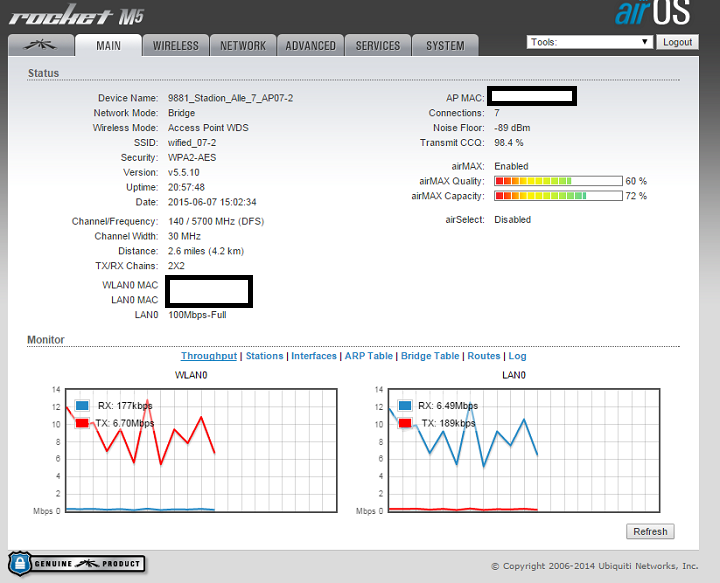The width and height of the screenshot is (720, 583).
Task: Click the Refresh button
Action: [650, 531]
